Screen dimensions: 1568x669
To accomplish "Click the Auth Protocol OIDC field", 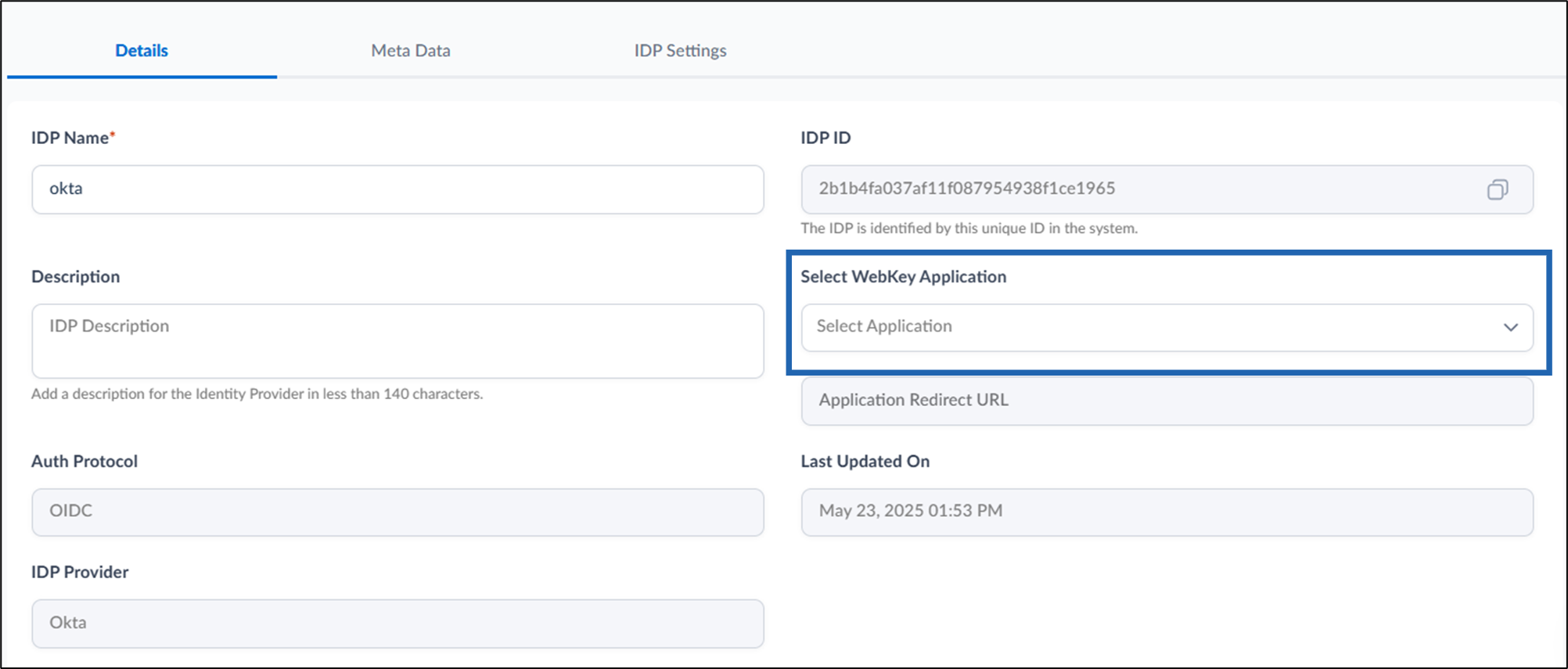I will click(397, 512).
